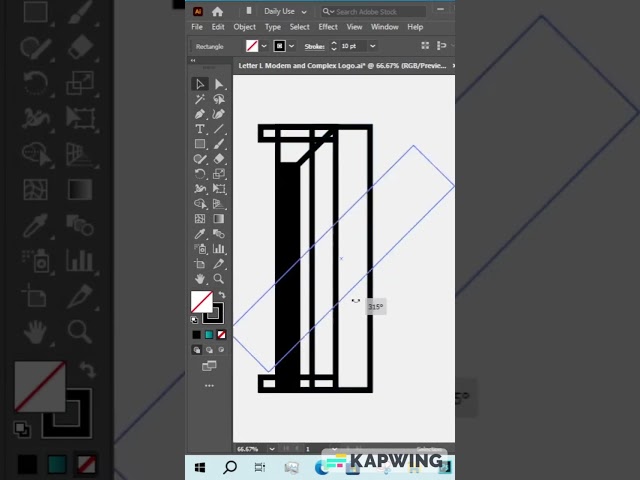Select the Scale tool
The image size is (640, 480).
pos(219,174)
